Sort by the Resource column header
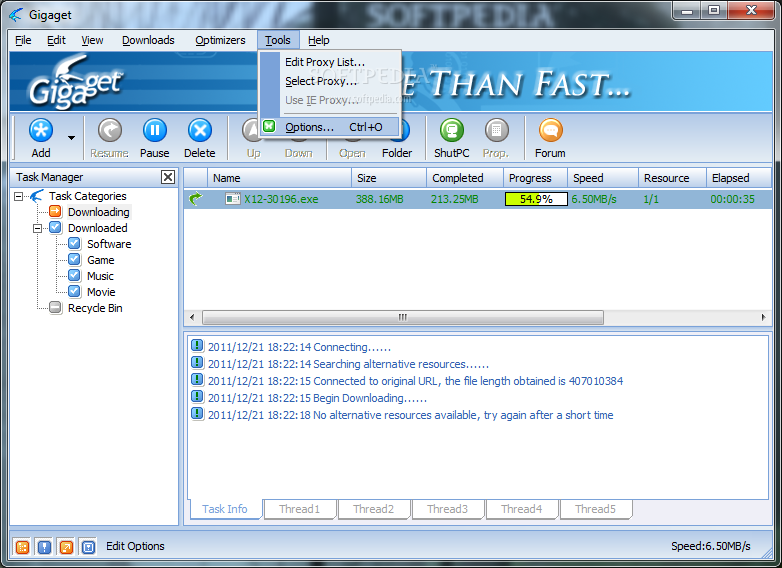This screenshot has width=782, height=568. [x=673, y=178]
